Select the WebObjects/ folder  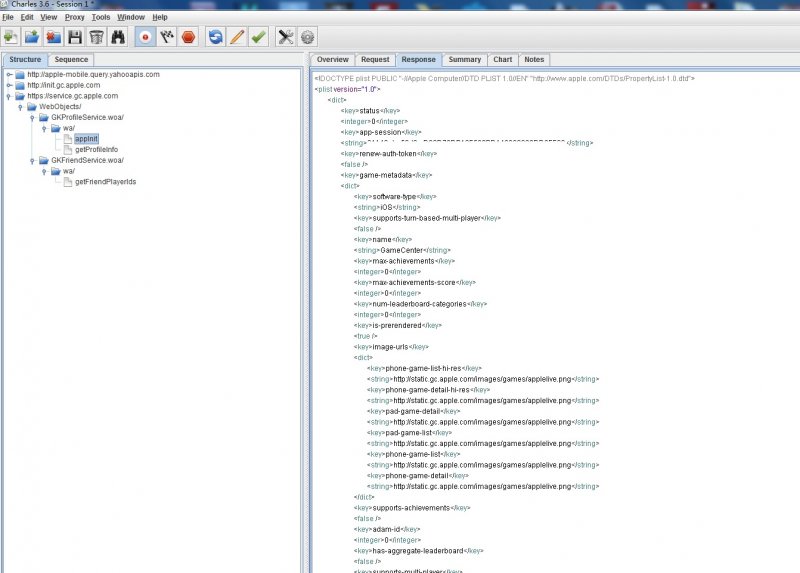point(60,107)
